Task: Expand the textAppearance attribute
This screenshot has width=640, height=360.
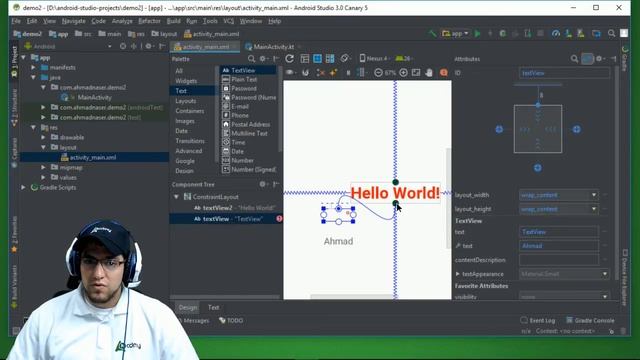Action: [458, 274]
